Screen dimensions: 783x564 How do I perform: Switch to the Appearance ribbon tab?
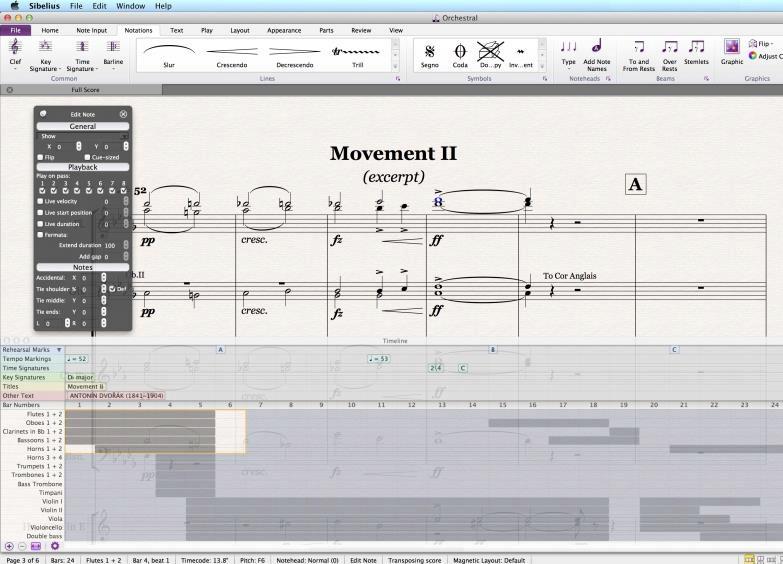284,30
